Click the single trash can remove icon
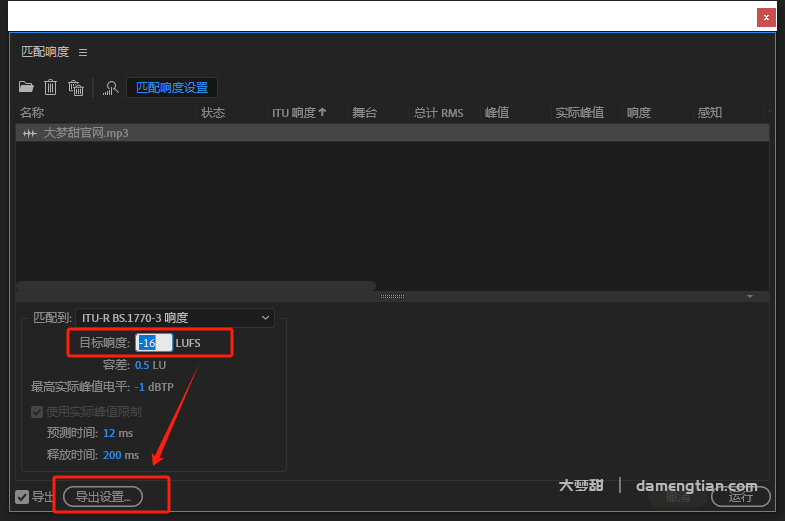 pyautogui.click(x=50, y=88)
